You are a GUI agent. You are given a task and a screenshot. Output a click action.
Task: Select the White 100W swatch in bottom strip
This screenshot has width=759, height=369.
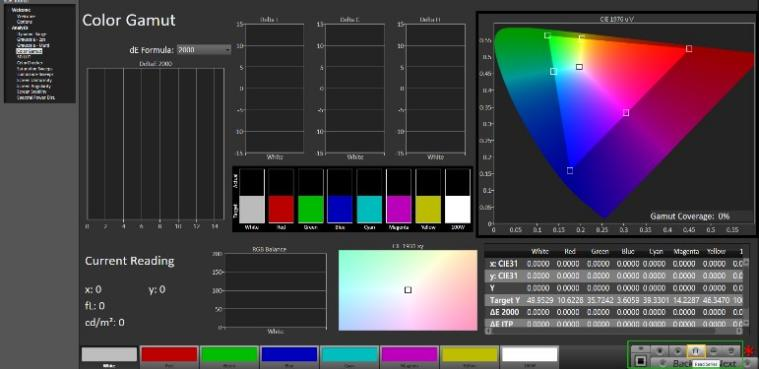pos(530,354)
